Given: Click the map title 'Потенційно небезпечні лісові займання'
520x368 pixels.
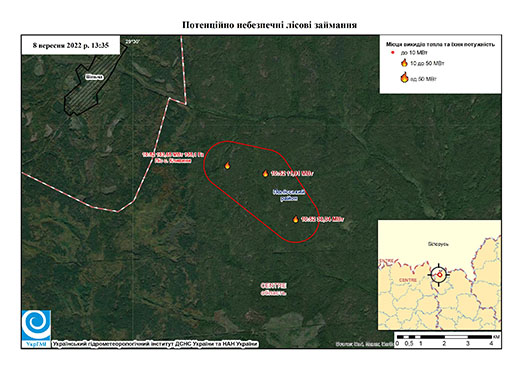Looking at the screenshot, I should pyautogui.click(x=269, y=25).
